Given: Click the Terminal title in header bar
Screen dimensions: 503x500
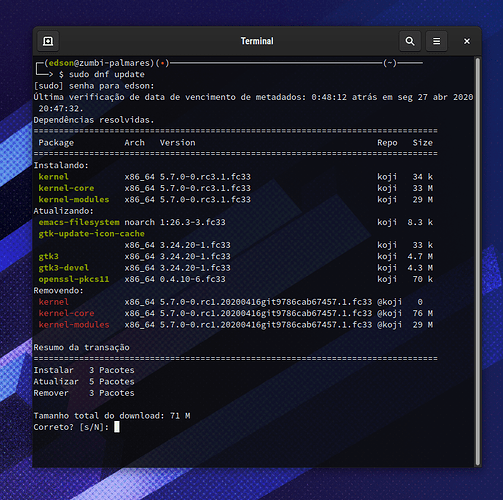Looking at the screenshot, I should pyautogui.click(x=257, y=41).
